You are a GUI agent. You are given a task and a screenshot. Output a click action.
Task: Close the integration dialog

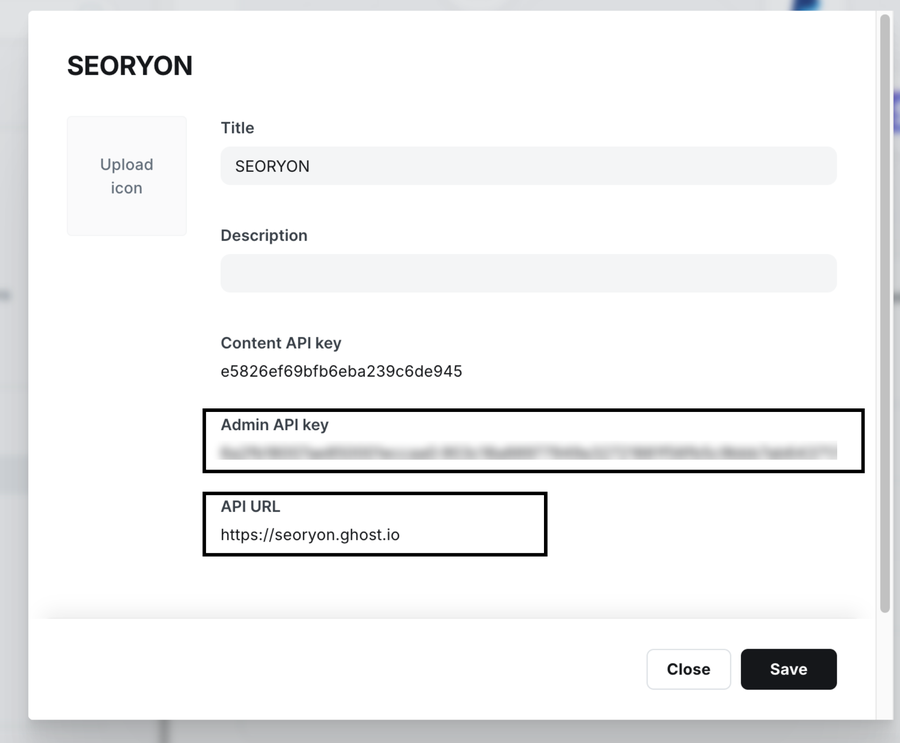click(688, 669)
